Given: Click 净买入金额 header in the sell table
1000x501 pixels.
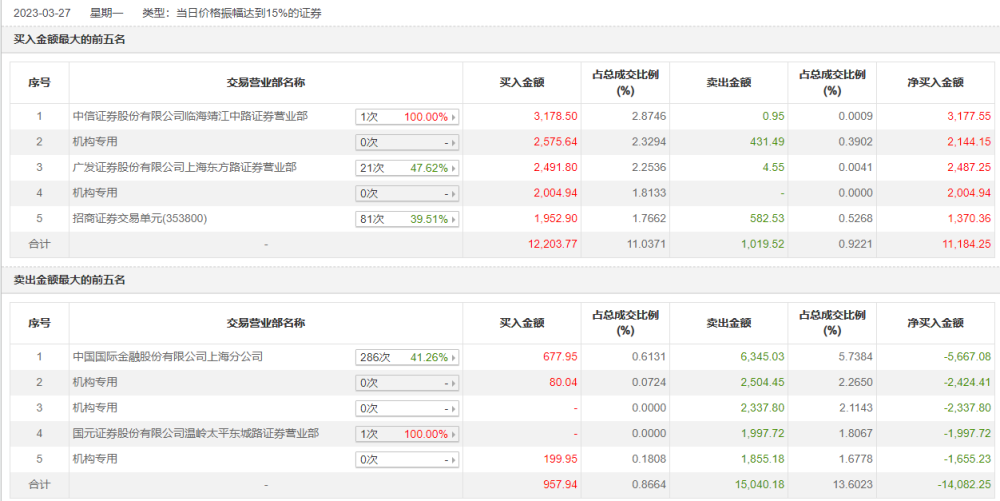Looking at the screenshot, I should (x=935, y=323).
